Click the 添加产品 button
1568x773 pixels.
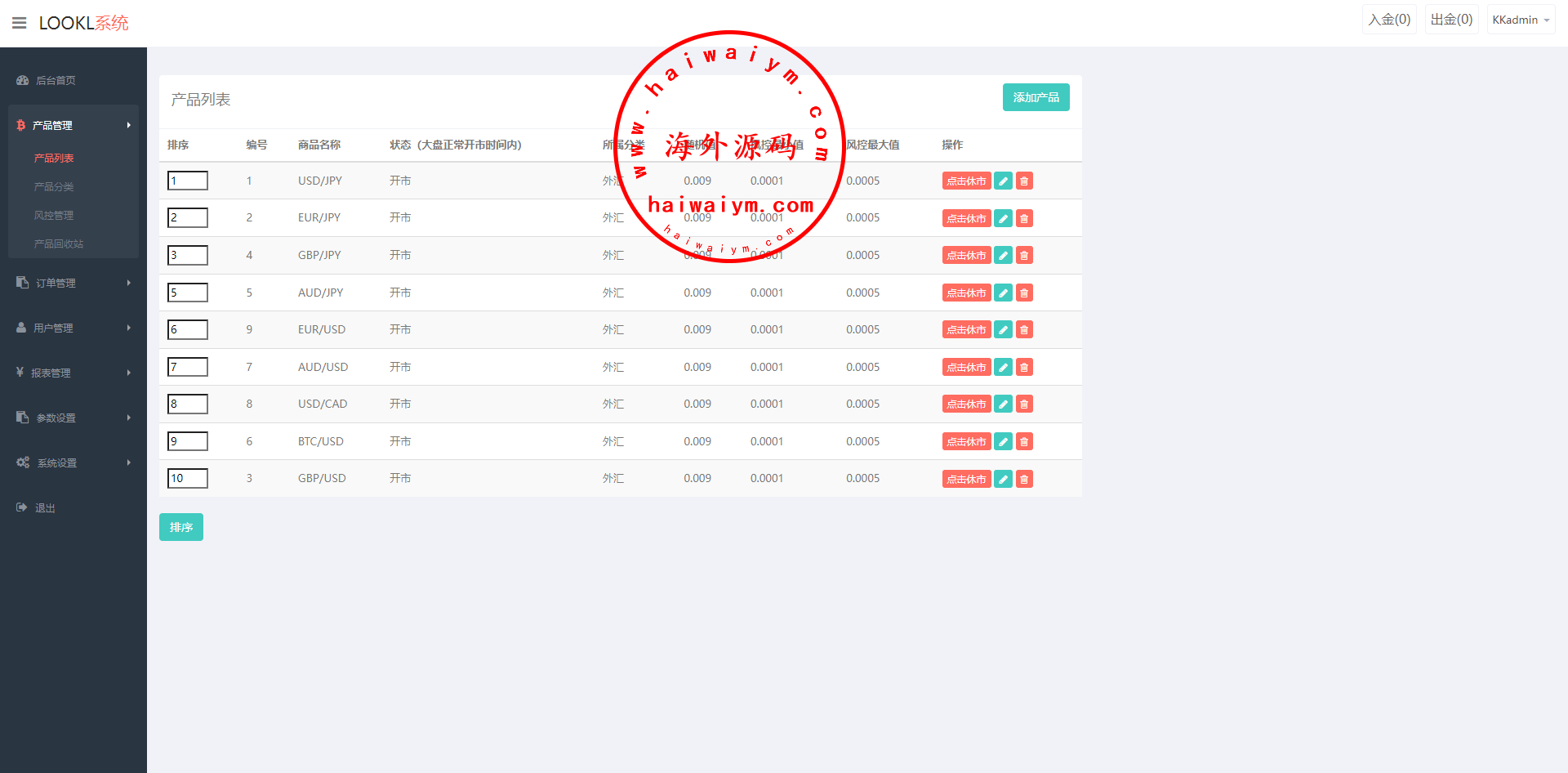pyautogui.click(x=1036, y=97)
